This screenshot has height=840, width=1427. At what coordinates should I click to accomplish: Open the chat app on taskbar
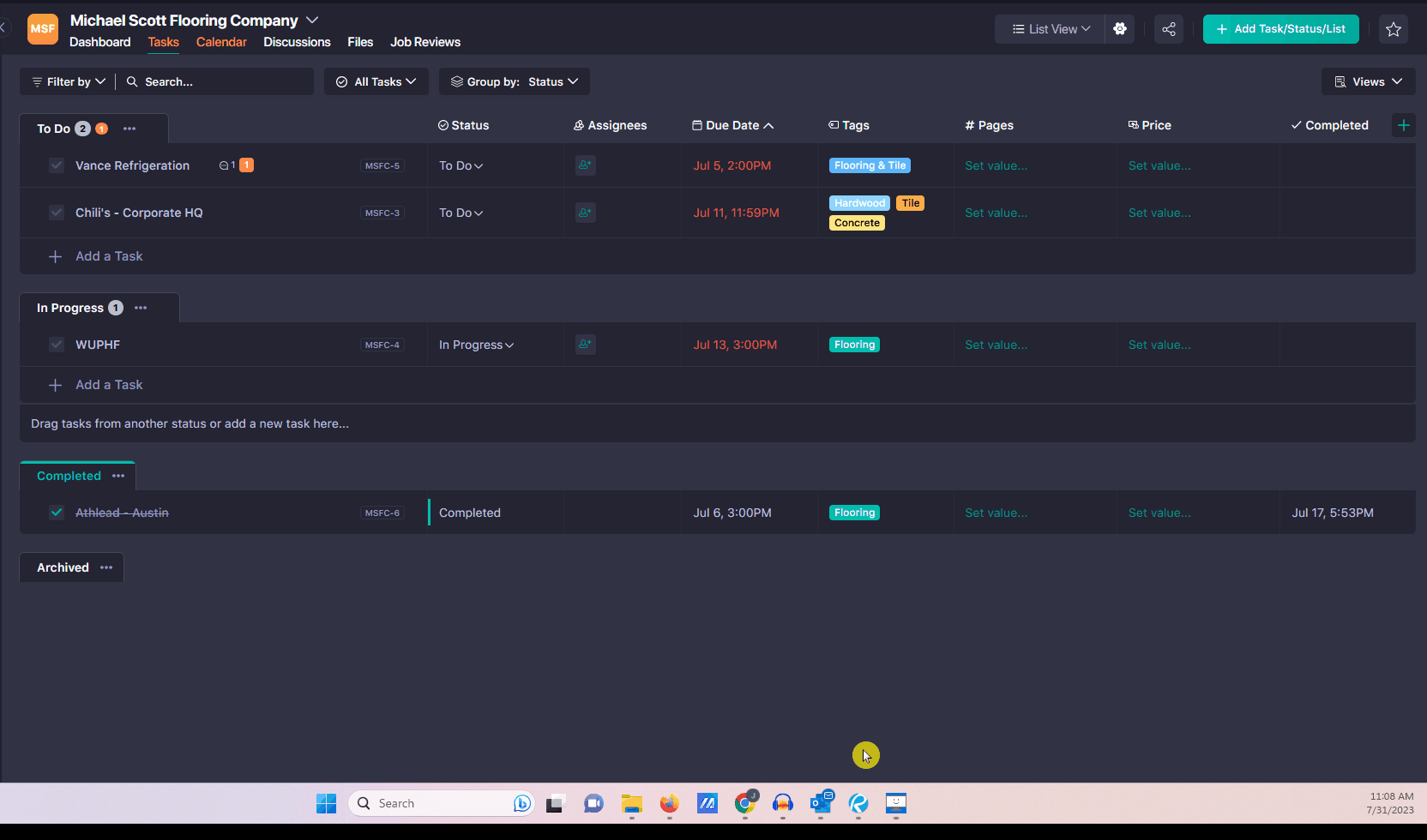coord(593,803)
